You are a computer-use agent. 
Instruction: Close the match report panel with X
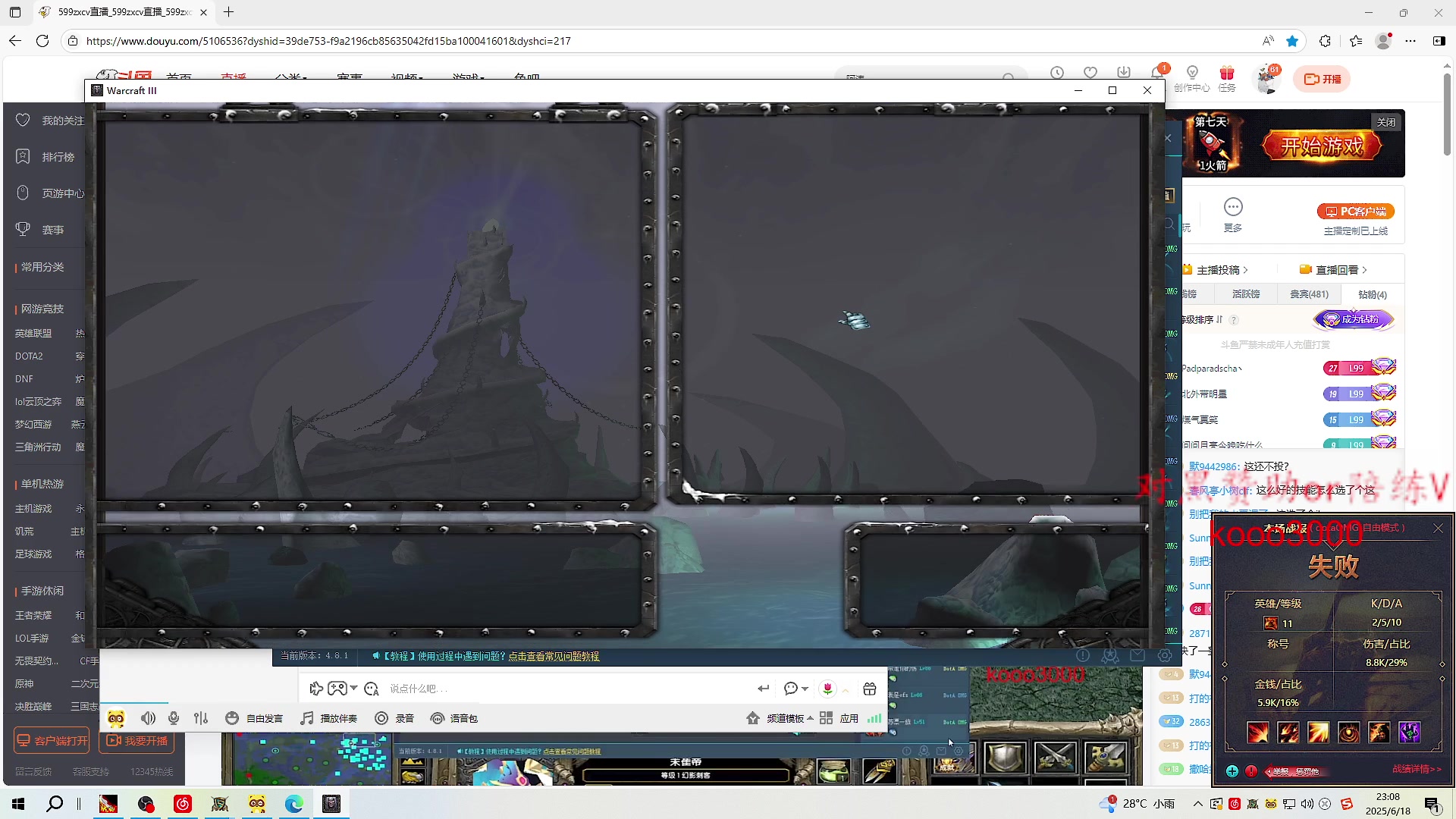[x=1438, y=529]
